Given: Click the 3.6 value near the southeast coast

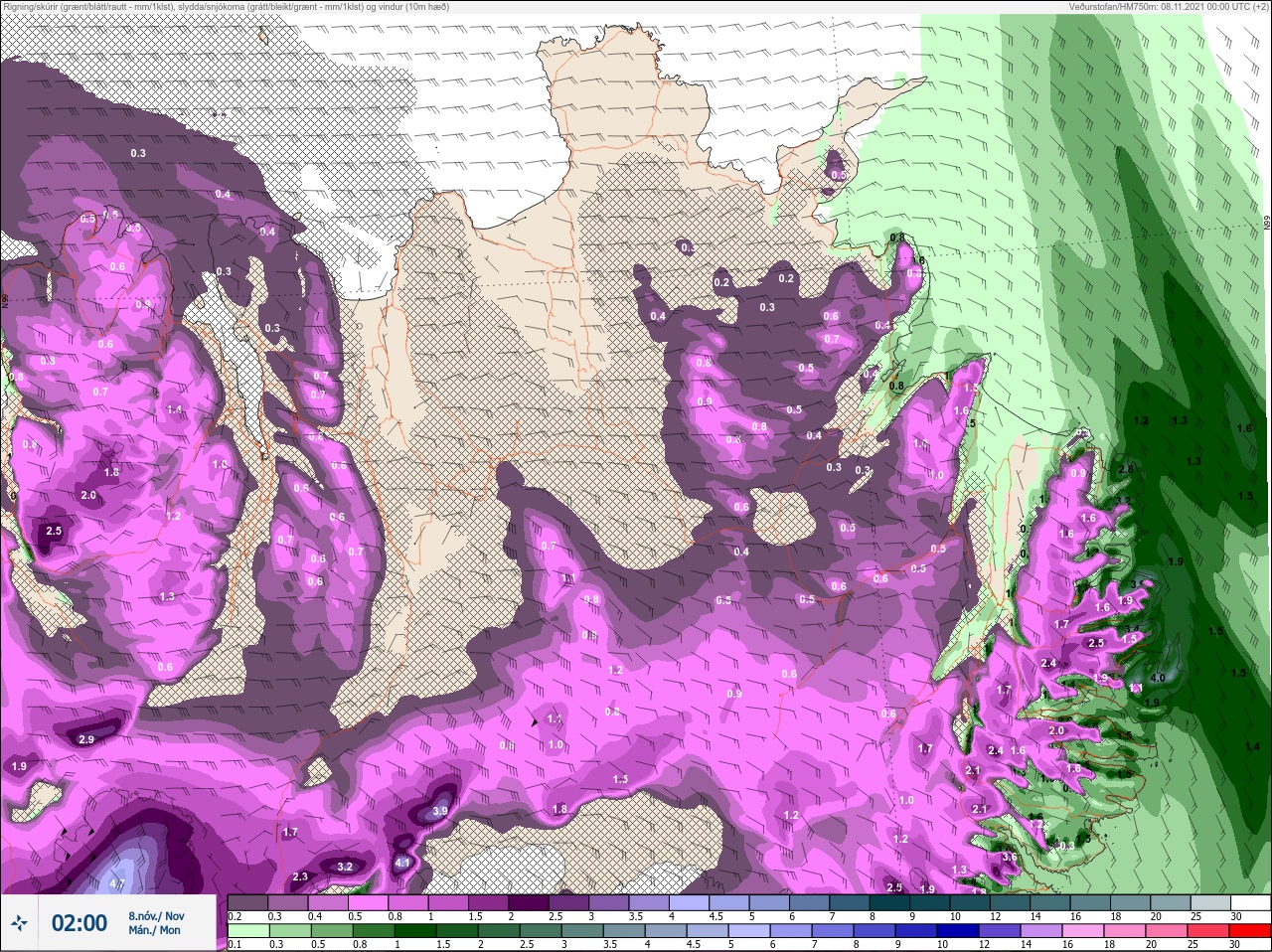Looking at the screenshot, I should click(x=1010, y=857).
